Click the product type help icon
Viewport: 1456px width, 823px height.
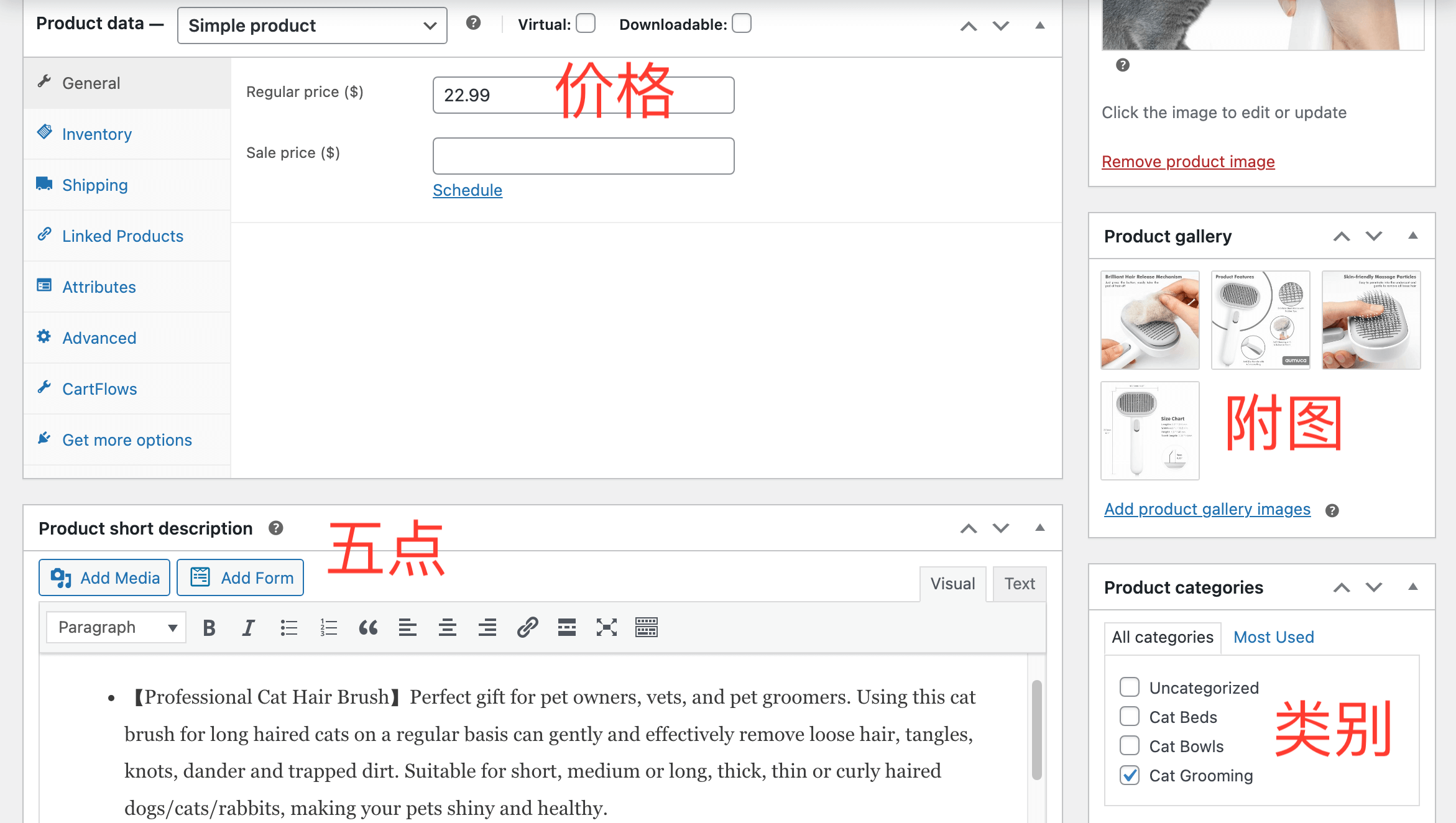[x=473, y=23]
